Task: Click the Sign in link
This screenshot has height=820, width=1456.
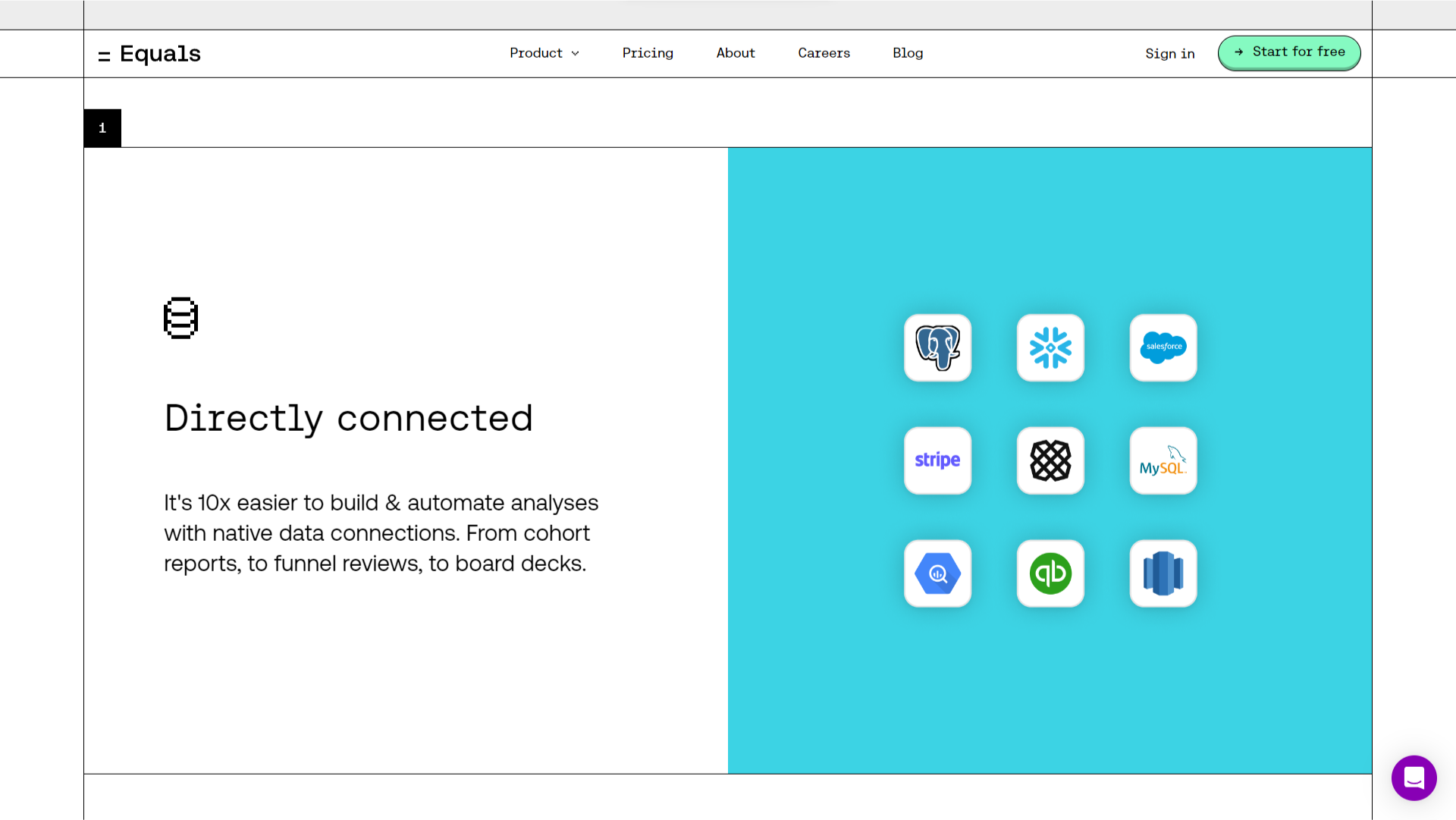Action: 1170,54
